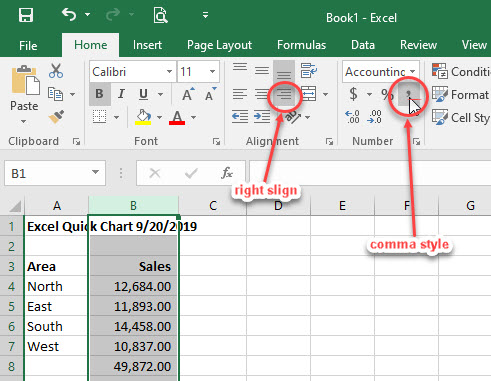The image size is (491, 381).
Task: Decrease indent
Action: click(x=240, y=117)
